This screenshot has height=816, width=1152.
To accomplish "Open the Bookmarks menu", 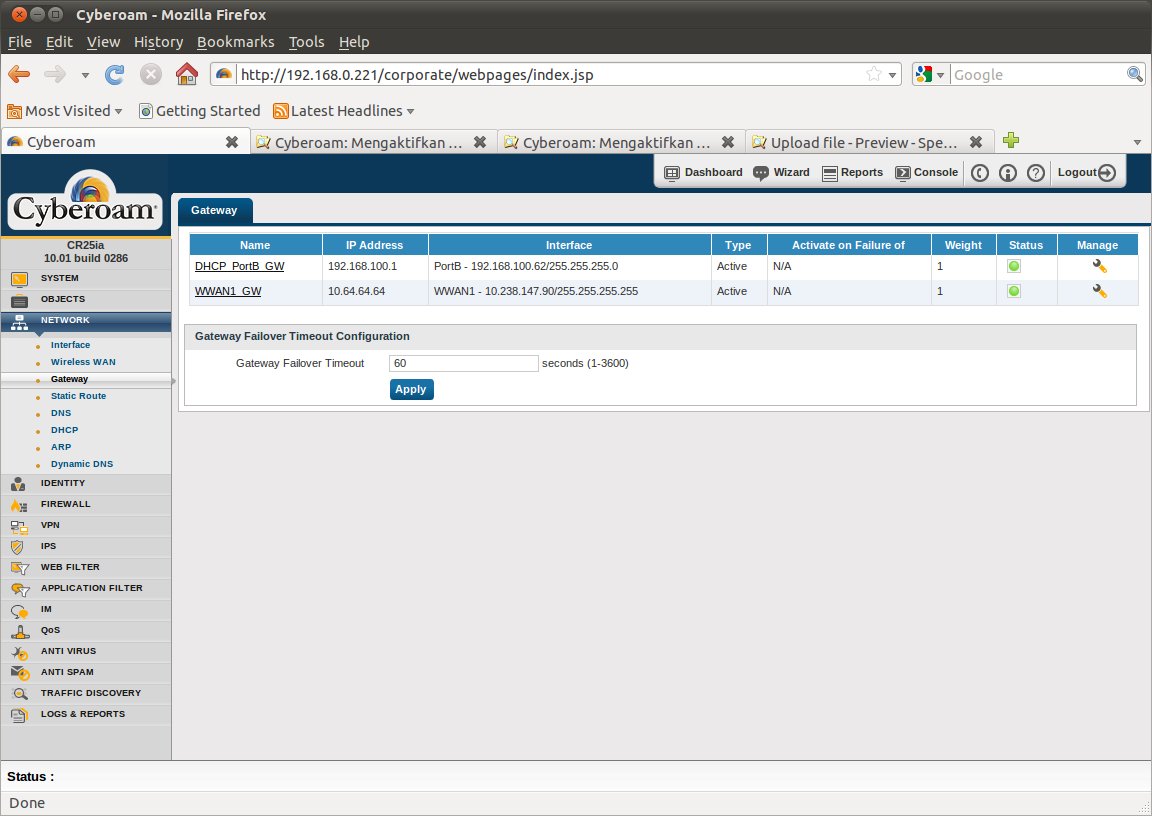I will [x=235, y=42].
